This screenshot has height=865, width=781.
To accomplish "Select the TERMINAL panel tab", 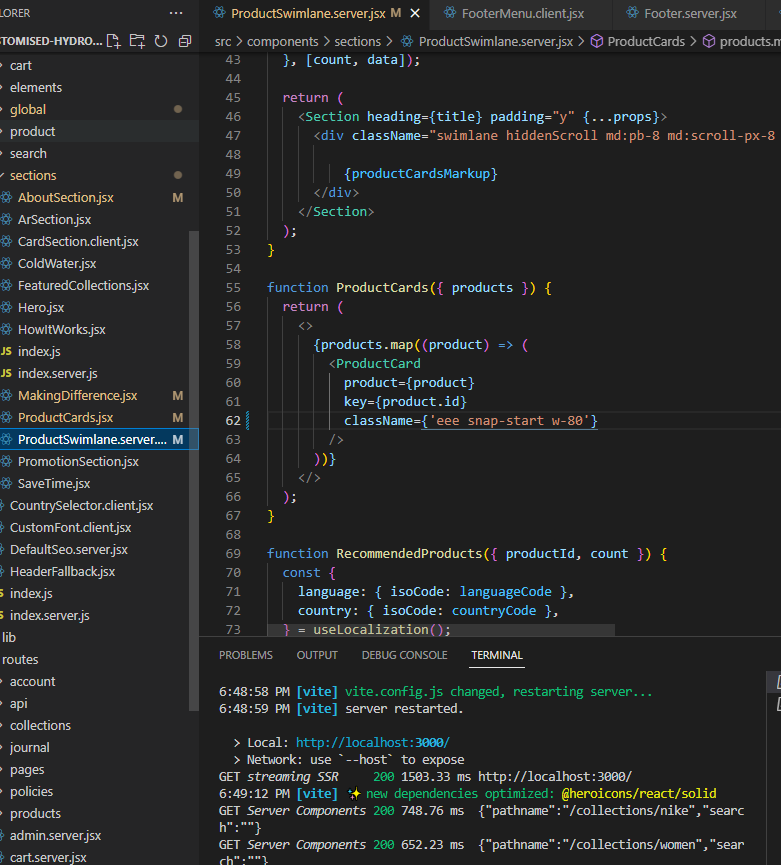I will [x=496, y=655].
